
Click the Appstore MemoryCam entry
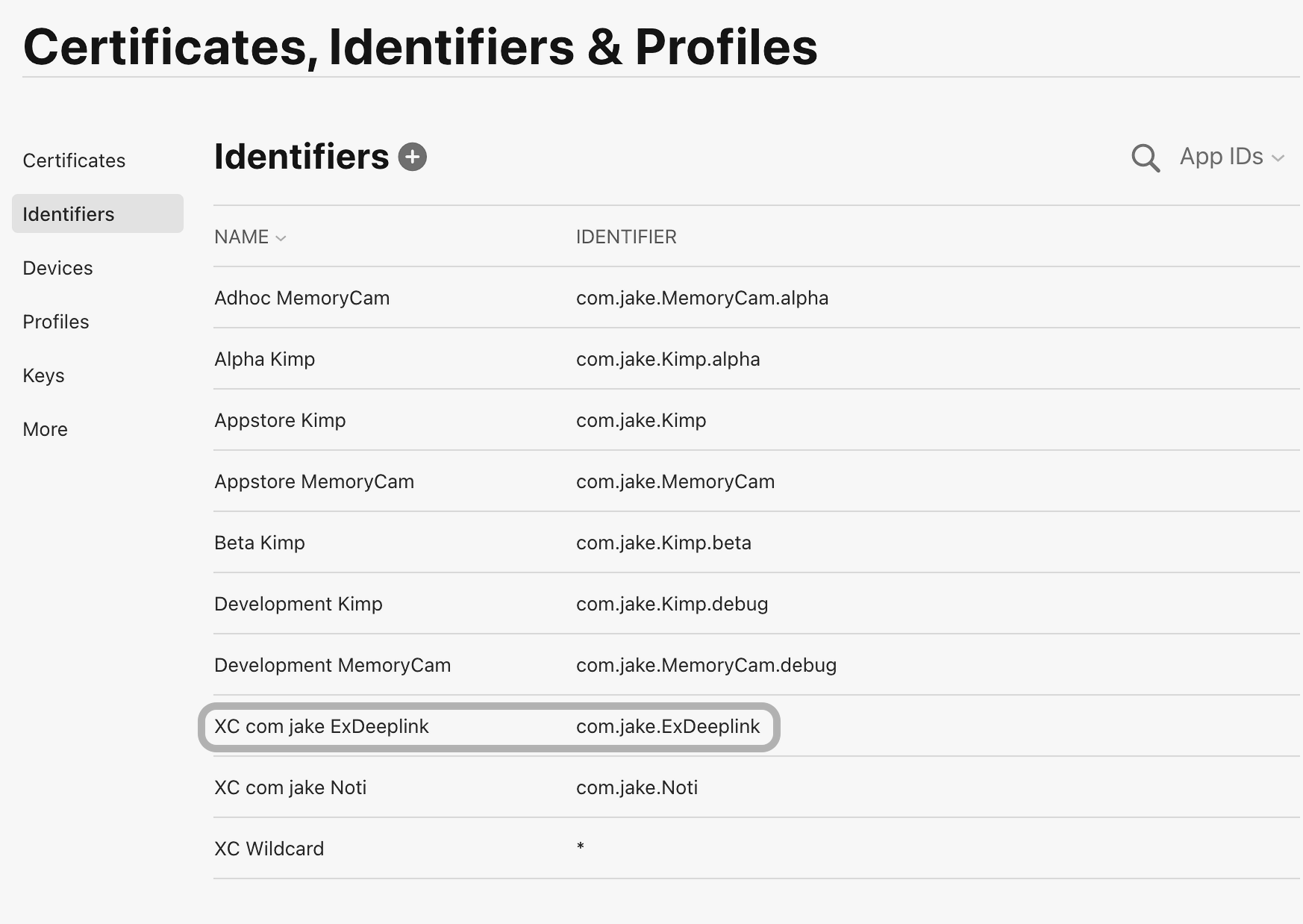pyautogui.click(x=313, y=481)
